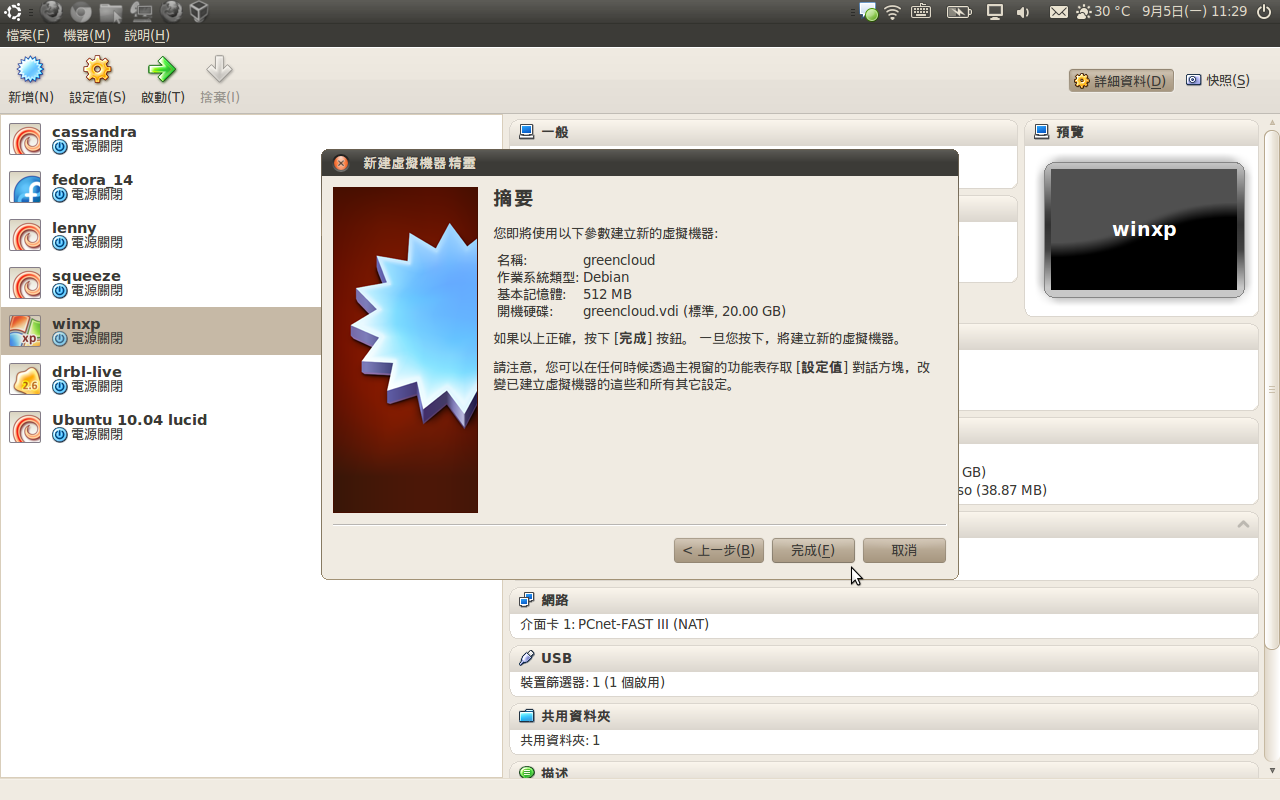Screen dimensions: 1280x800
Task: Click the USB section plug icon
Action: [527, 658]
